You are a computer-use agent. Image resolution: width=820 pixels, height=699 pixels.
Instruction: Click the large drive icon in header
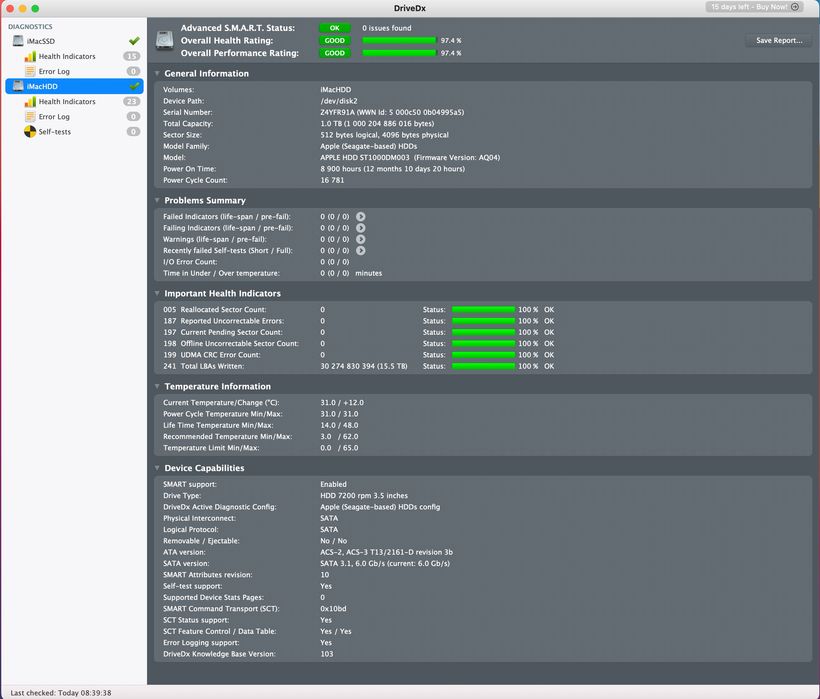pos(165,40)
